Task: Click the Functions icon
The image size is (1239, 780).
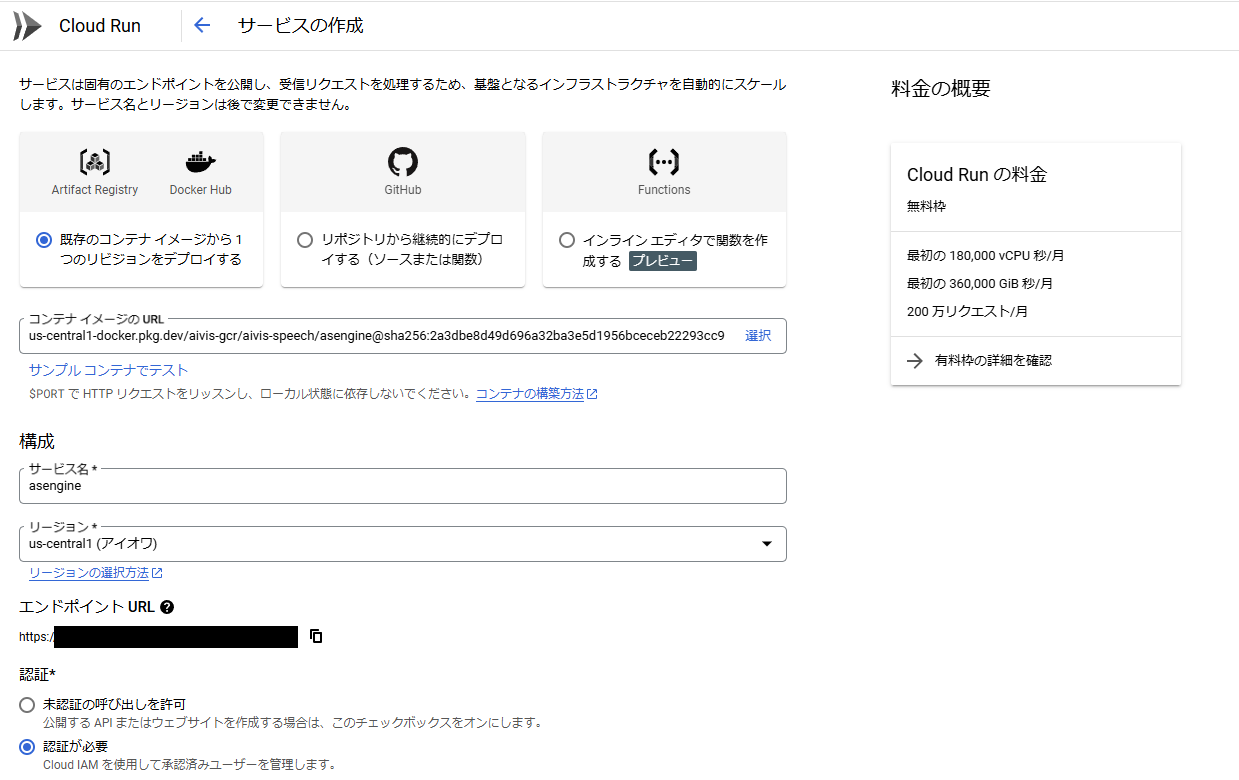Action: 664,162
